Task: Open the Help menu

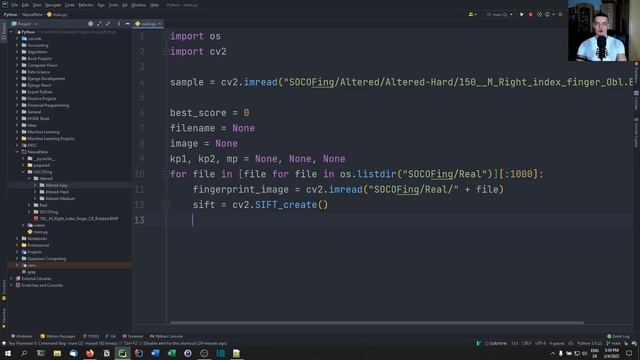Action: [x=154, y=5]
